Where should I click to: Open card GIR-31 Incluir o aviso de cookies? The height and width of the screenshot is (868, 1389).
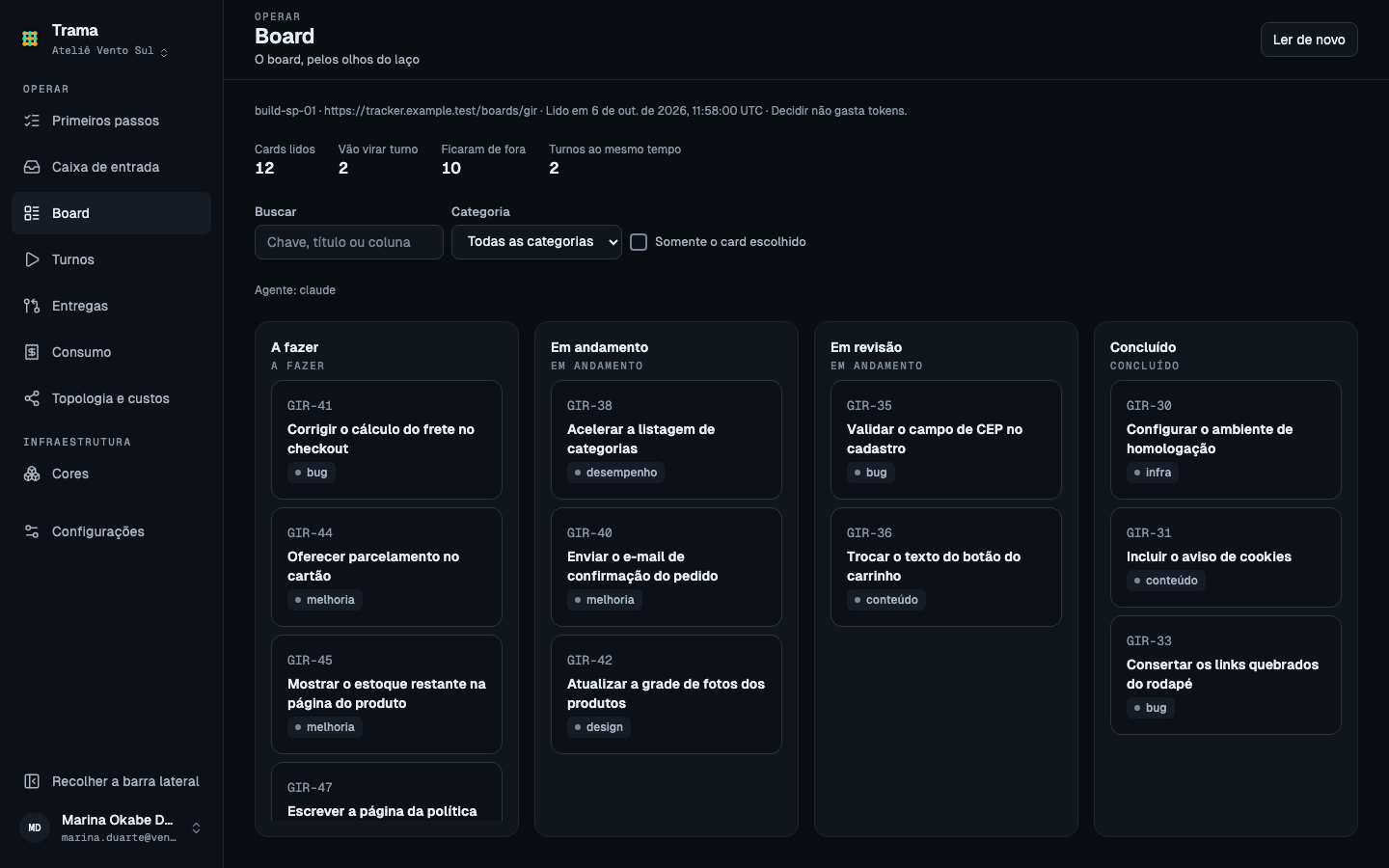(x=1226, y=557)
